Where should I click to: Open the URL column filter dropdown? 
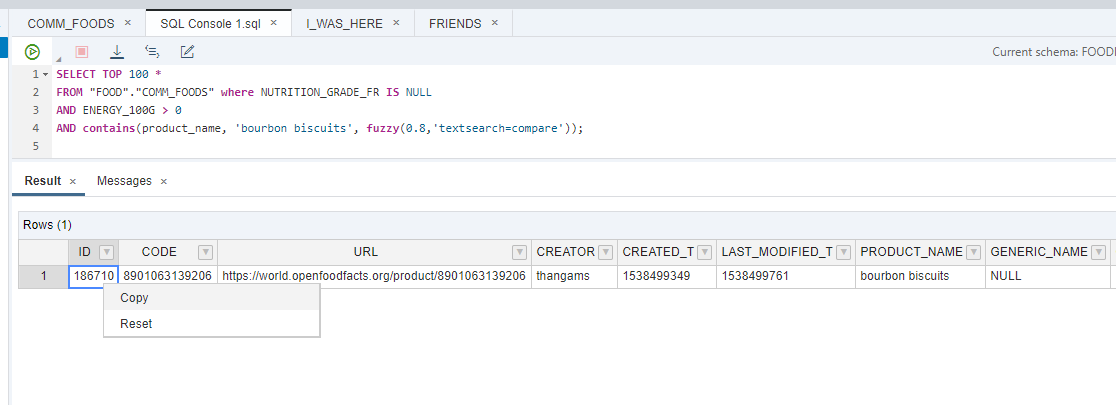(520, 252)
